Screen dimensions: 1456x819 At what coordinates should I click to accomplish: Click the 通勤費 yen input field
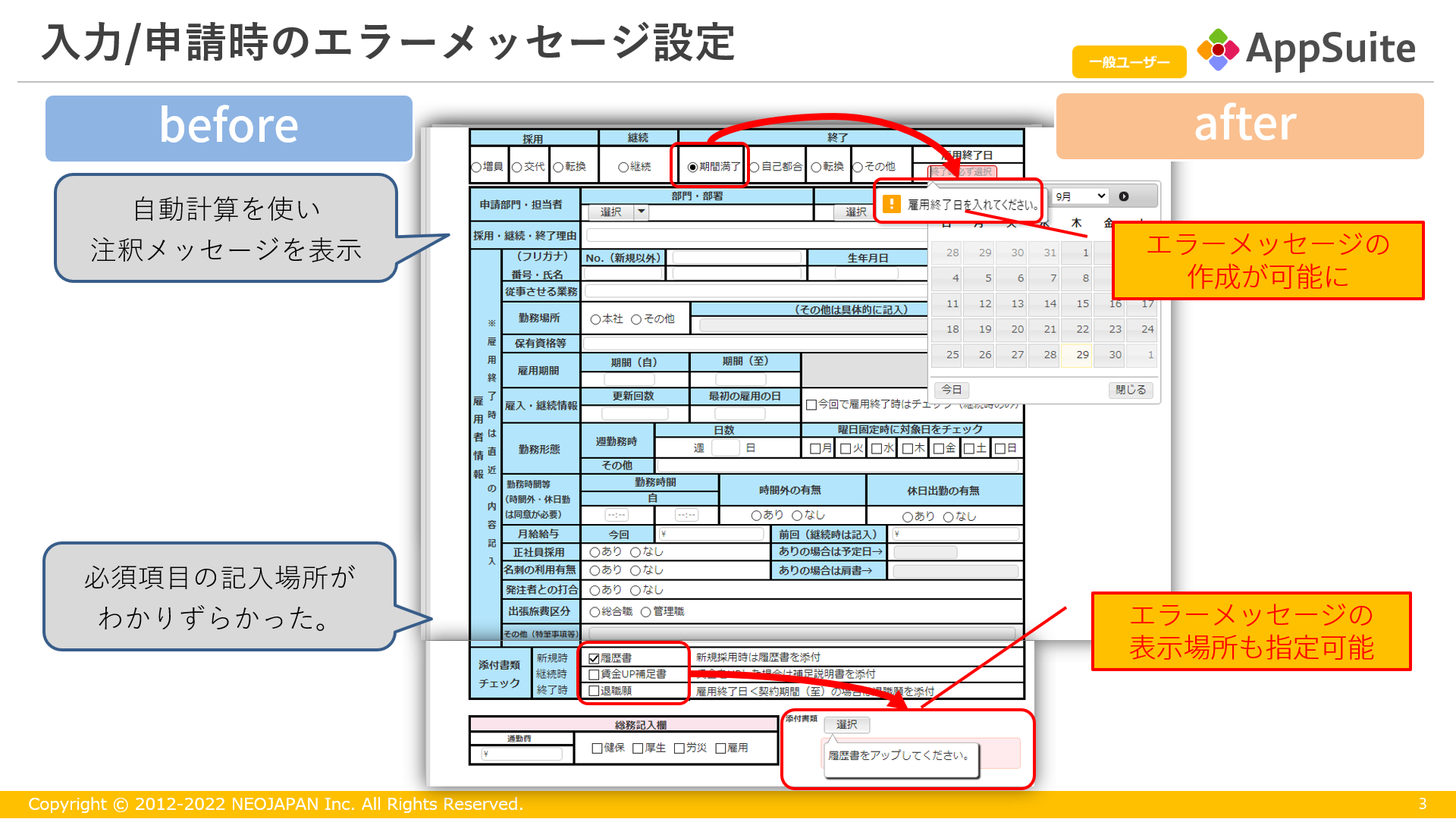[x=522, y=755]
